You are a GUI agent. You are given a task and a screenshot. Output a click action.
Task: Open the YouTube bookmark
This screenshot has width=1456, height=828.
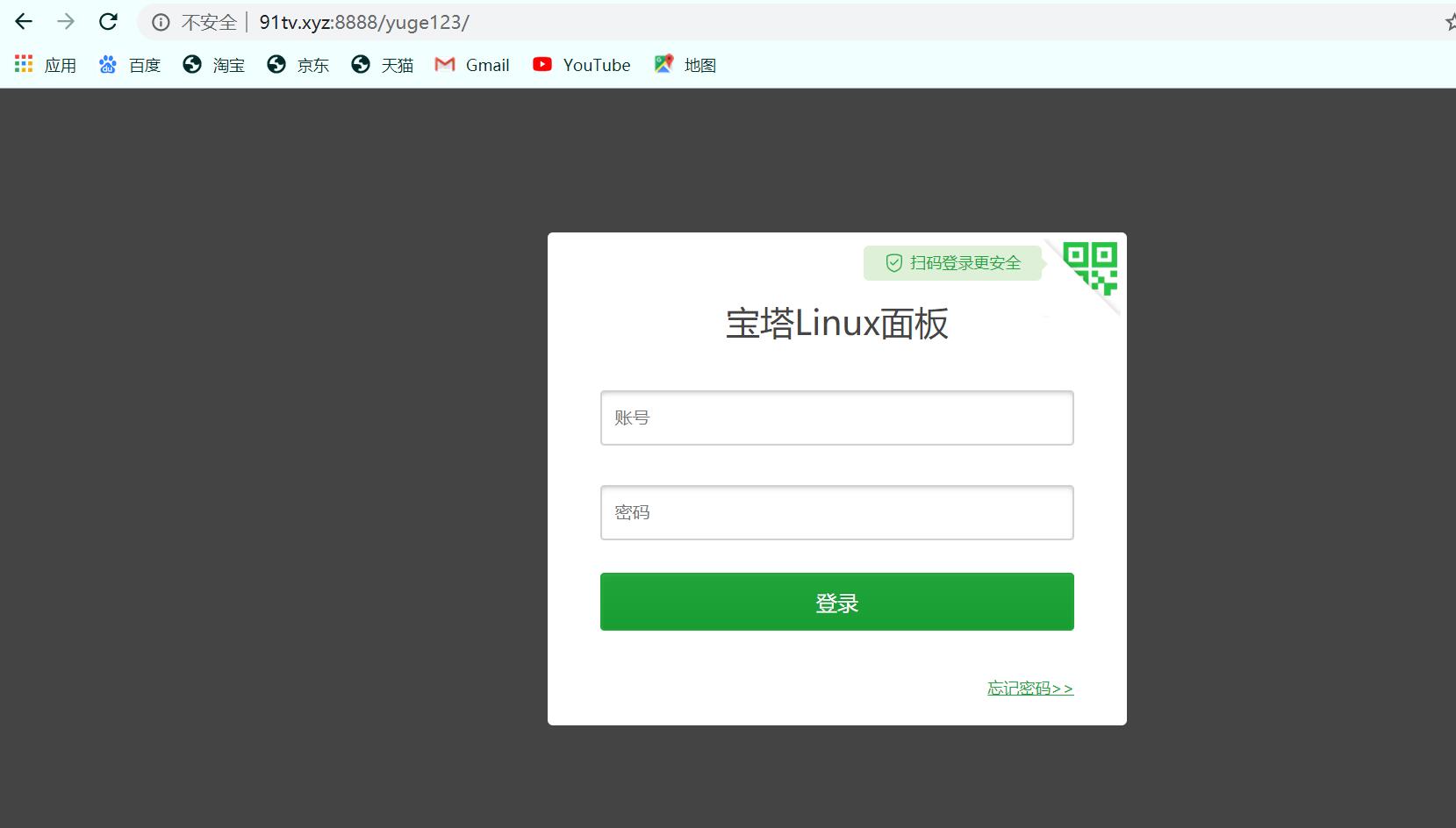tap(582, 64)
